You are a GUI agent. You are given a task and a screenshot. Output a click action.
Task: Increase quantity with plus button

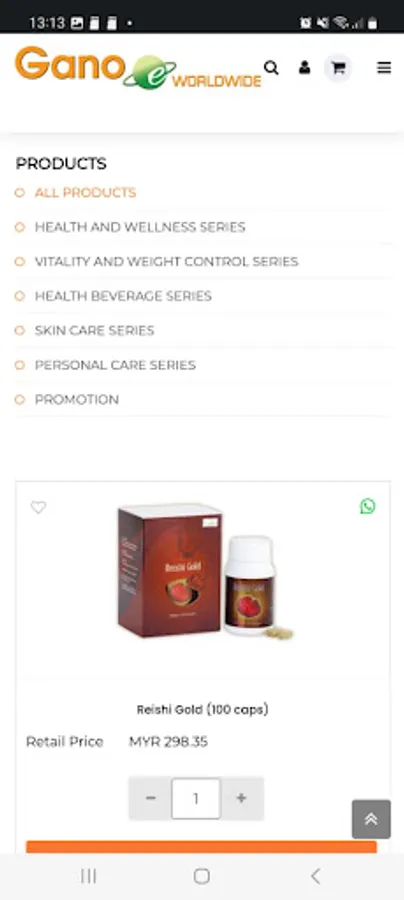coord(242,798)
